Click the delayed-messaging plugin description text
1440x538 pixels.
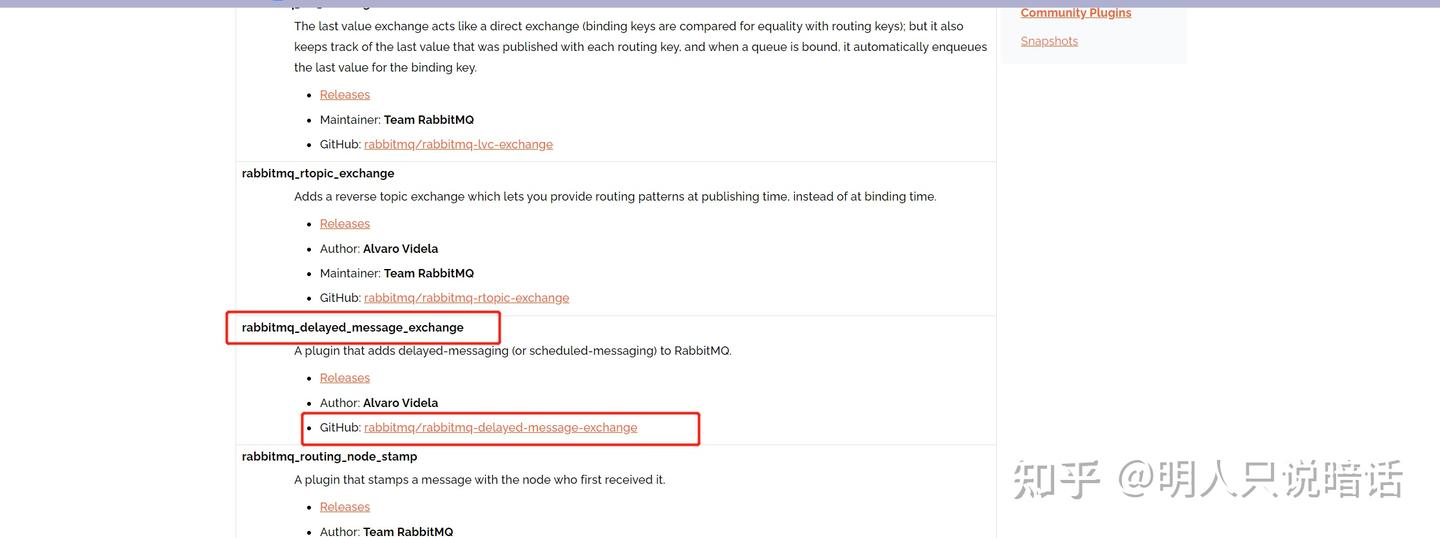coord(512,351)
